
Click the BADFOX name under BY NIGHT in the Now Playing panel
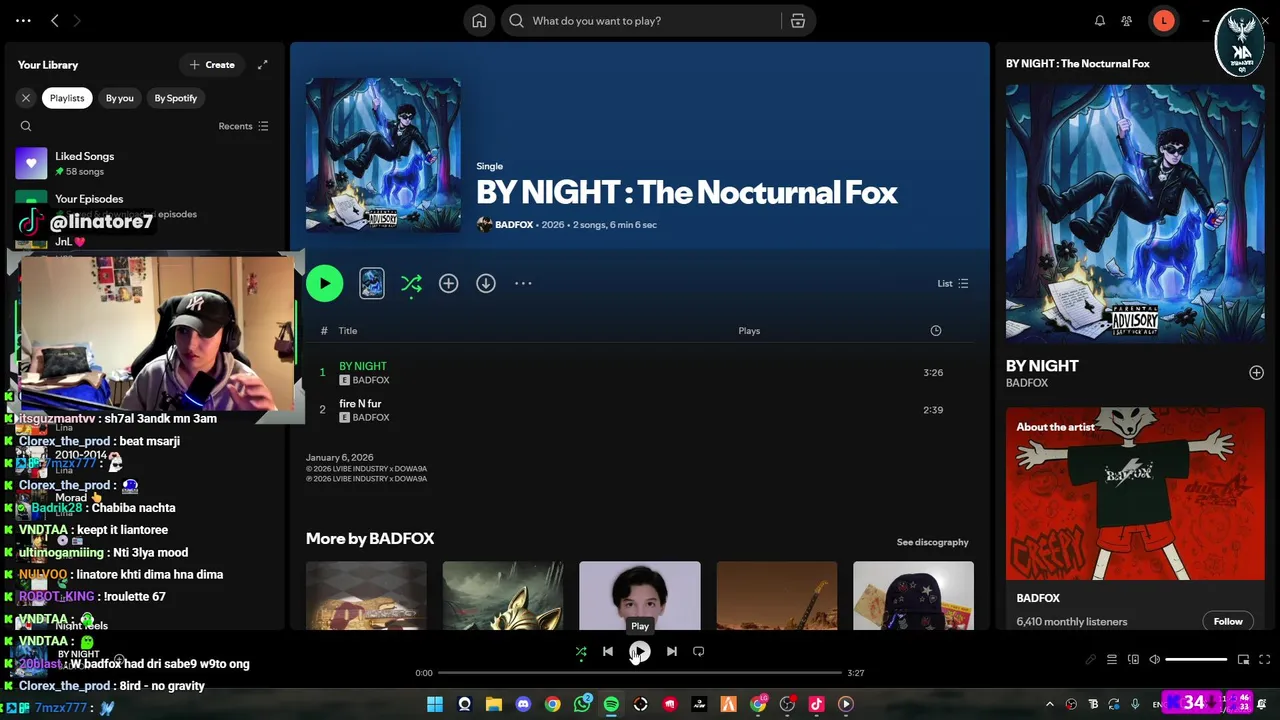[x=1027, y=383]
